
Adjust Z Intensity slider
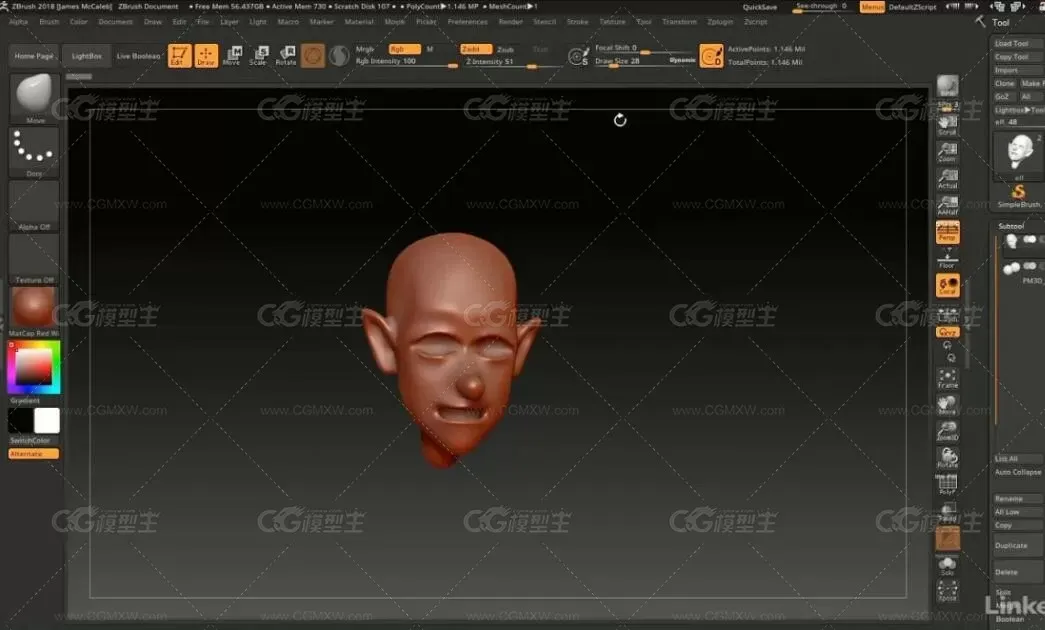511,62
